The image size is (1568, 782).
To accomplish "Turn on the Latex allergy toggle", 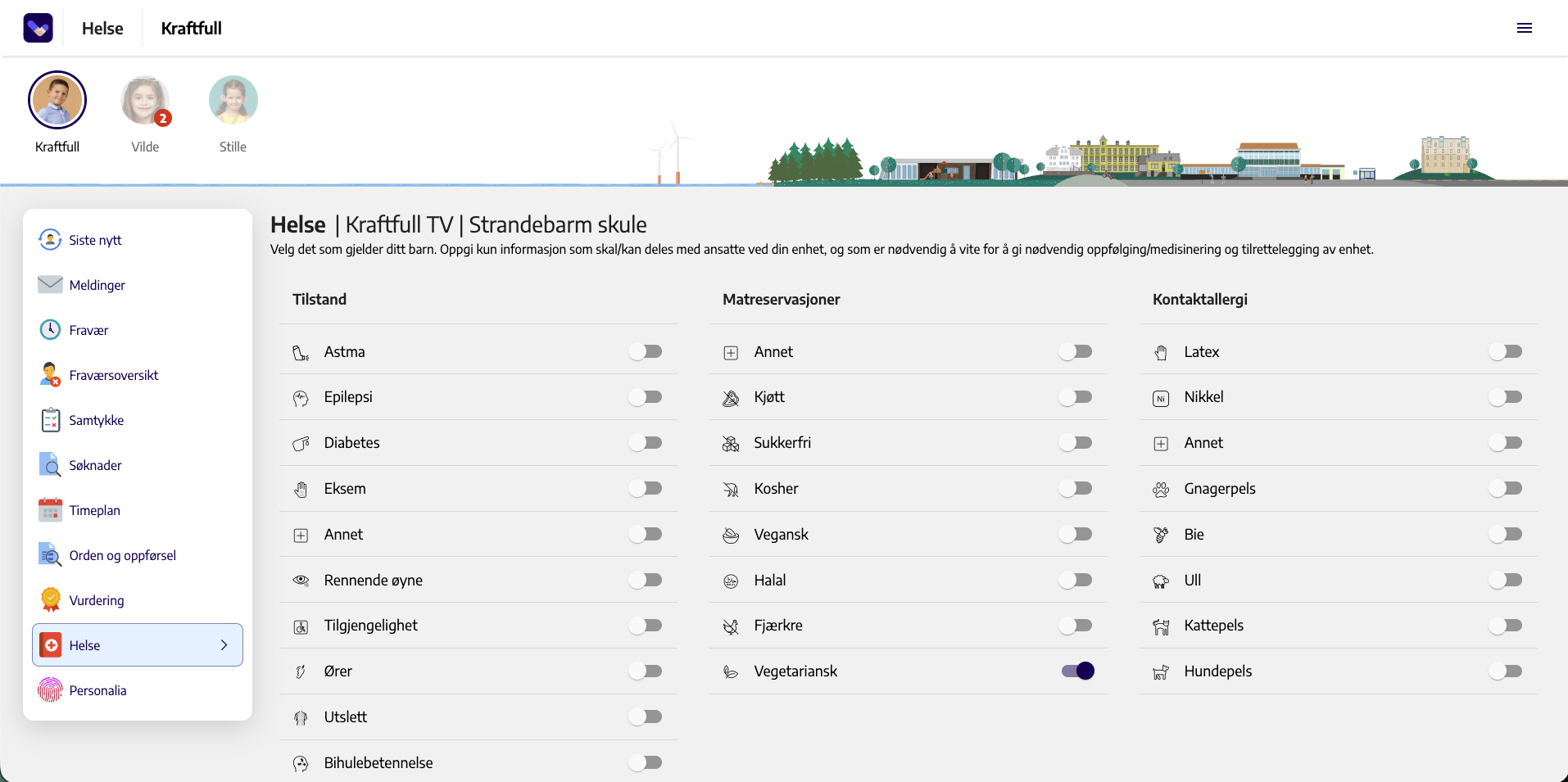I will pyautogui.click(x=1506, y=351).
